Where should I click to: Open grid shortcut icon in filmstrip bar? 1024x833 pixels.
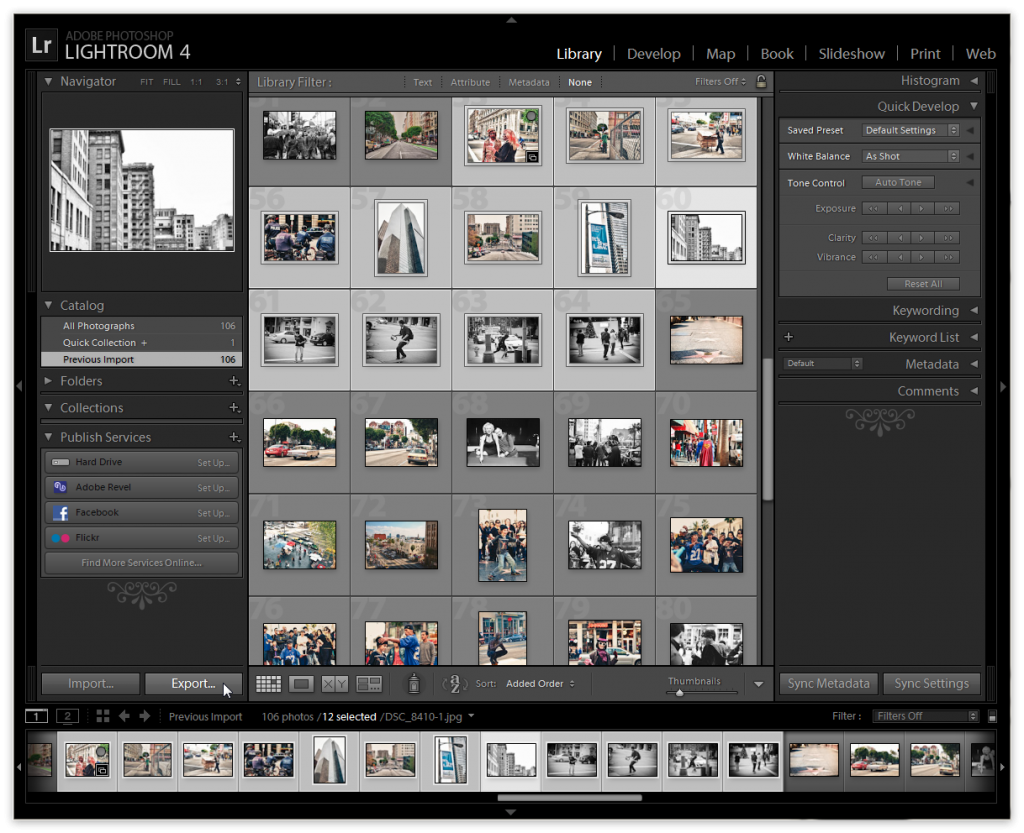(x=103, y=716)
